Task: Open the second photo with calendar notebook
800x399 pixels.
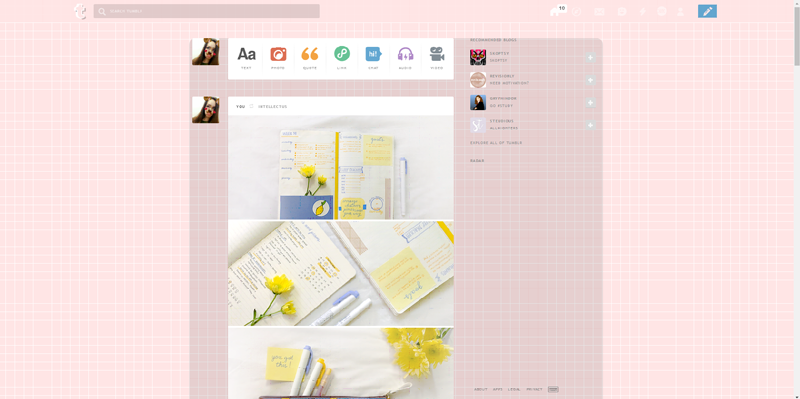Action: coord(341,273)
